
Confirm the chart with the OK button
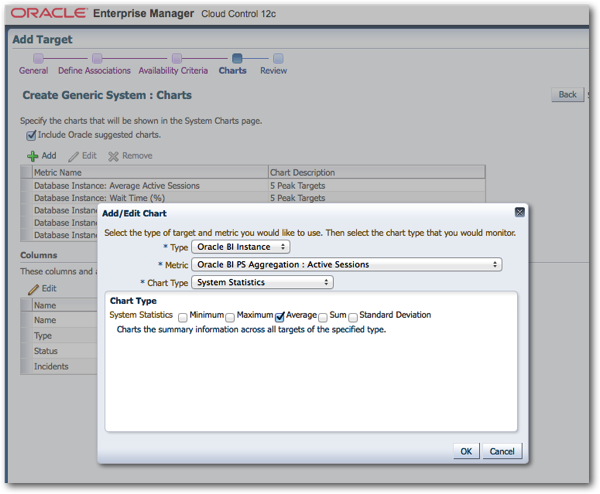coord(466,452)
